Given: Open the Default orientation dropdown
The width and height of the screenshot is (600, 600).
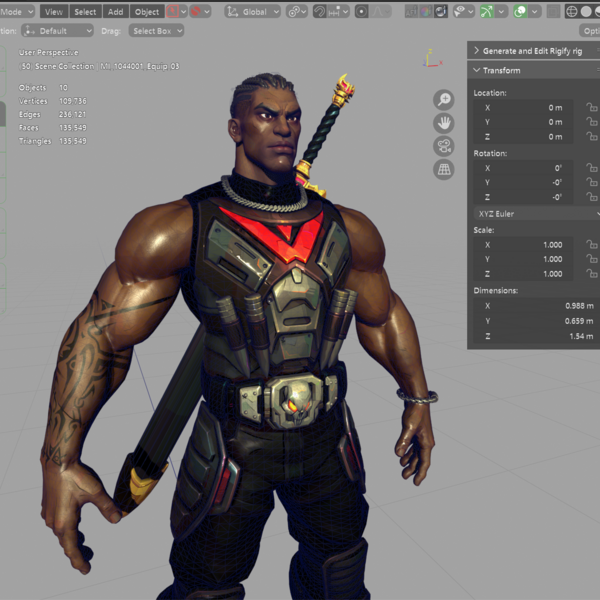Looking at the screenshot, I should tap(57, 31).
